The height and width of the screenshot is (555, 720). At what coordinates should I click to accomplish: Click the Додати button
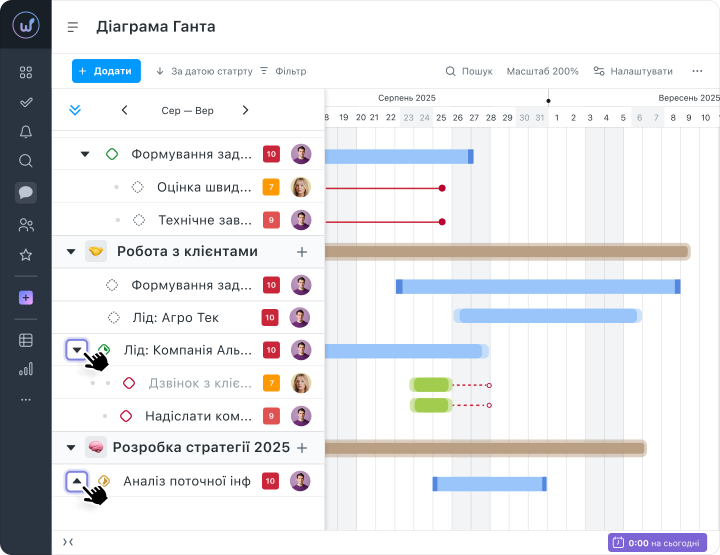point(106,71)
